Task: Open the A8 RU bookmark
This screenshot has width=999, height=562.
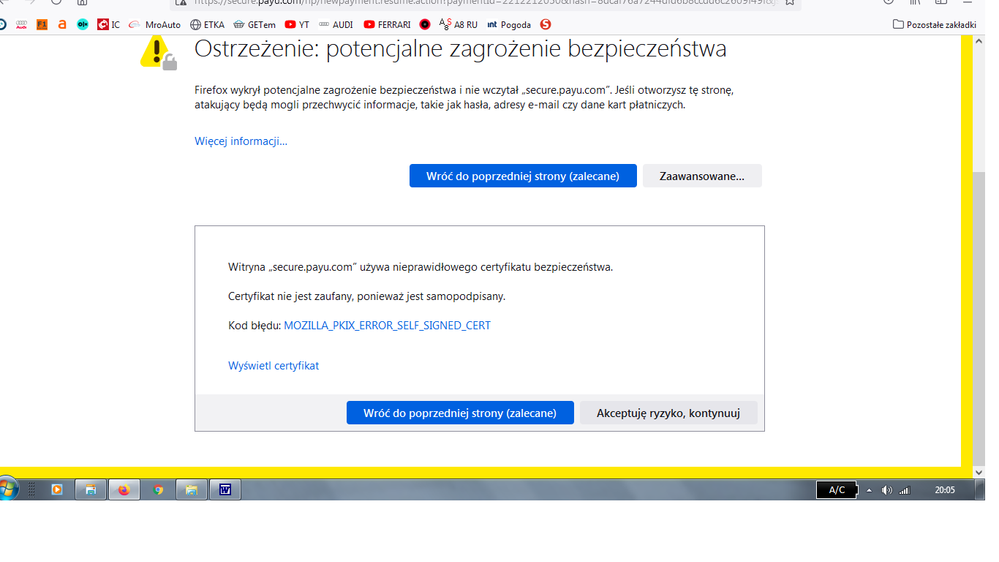Action: (458, 25)
